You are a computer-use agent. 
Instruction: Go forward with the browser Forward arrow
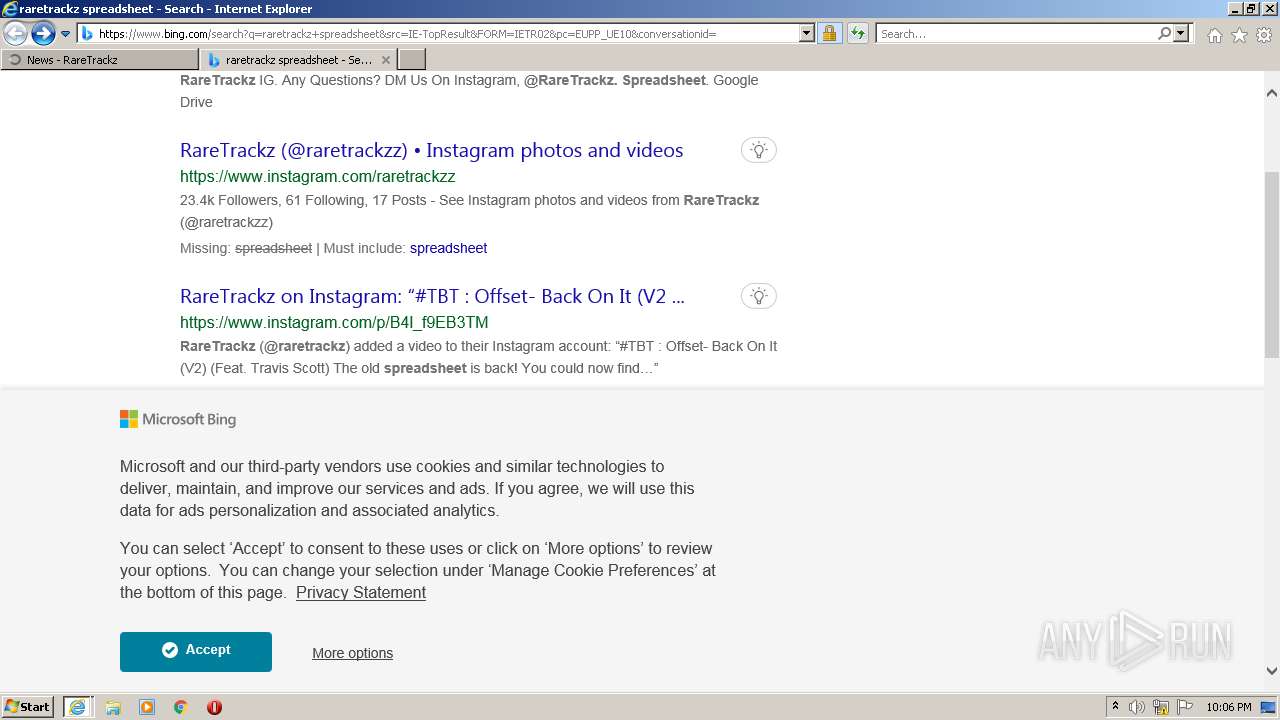[43, 34]
